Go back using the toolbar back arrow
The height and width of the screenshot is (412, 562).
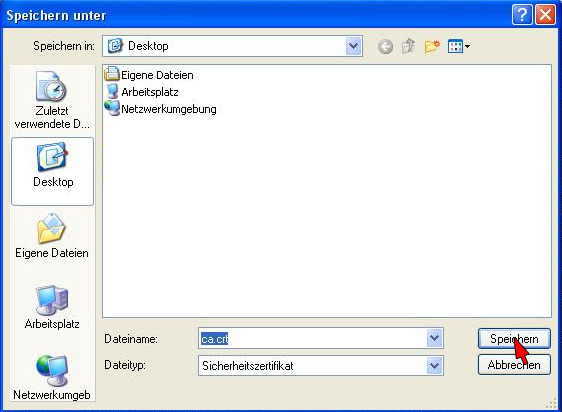tap(385, 47)
